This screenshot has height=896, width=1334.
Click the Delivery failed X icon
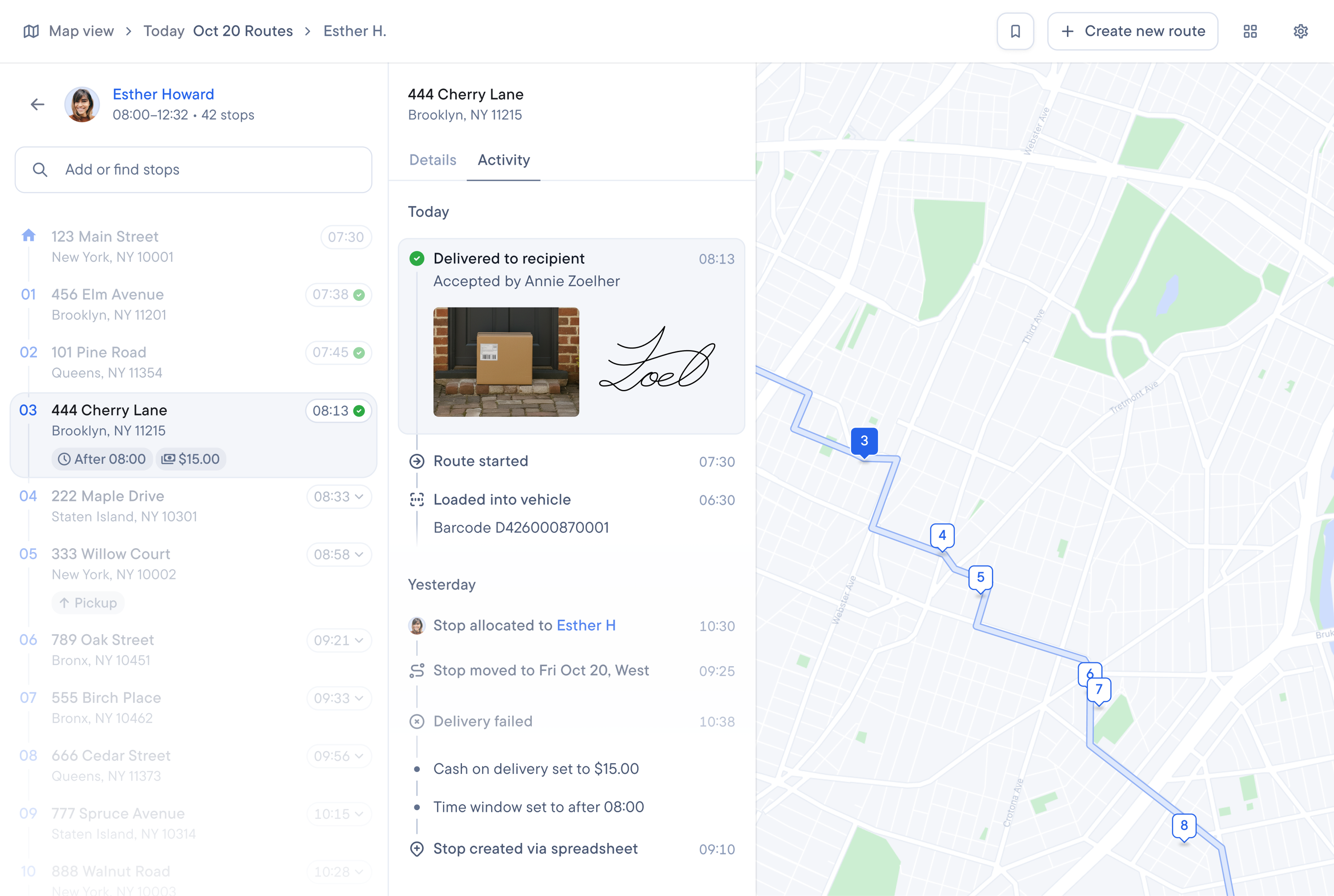tap(417, 721)
